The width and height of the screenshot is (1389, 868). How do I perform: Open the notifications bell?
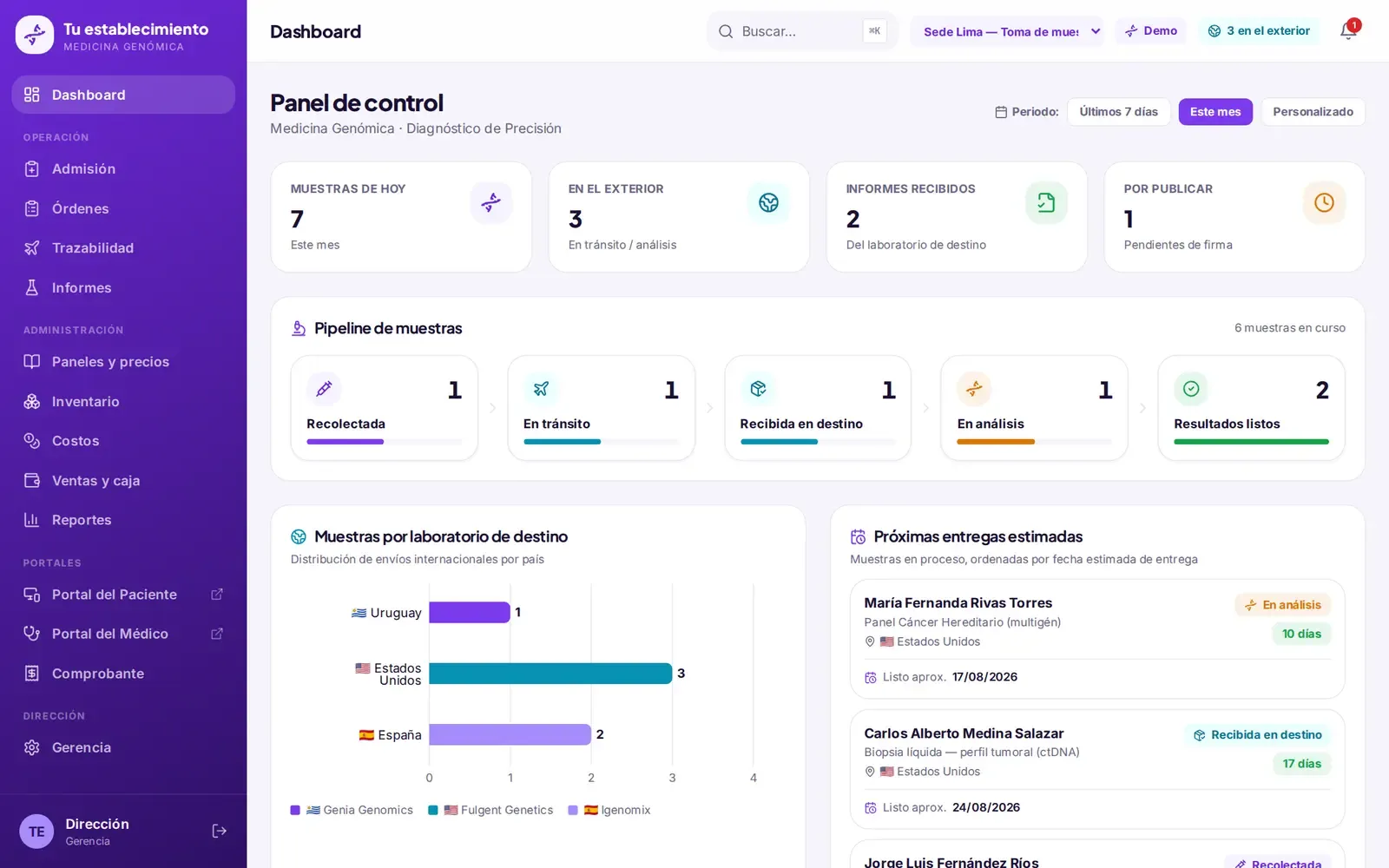pyautogui.click(x=1347, y=31)
